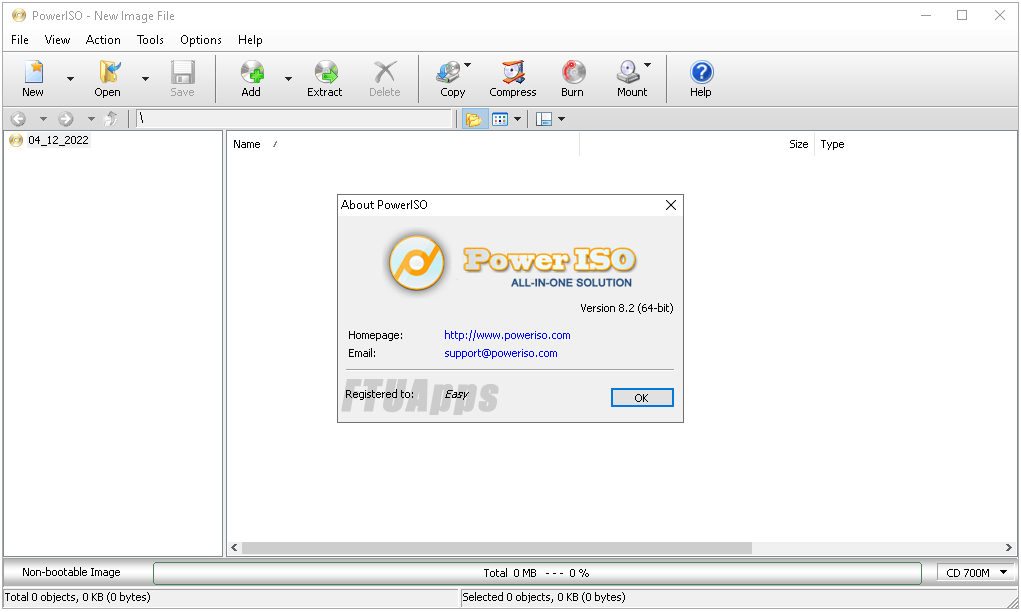Open the view mode dropdown arrow
The width and height of the screenshot is (1021, 612).
coord(517,119)
